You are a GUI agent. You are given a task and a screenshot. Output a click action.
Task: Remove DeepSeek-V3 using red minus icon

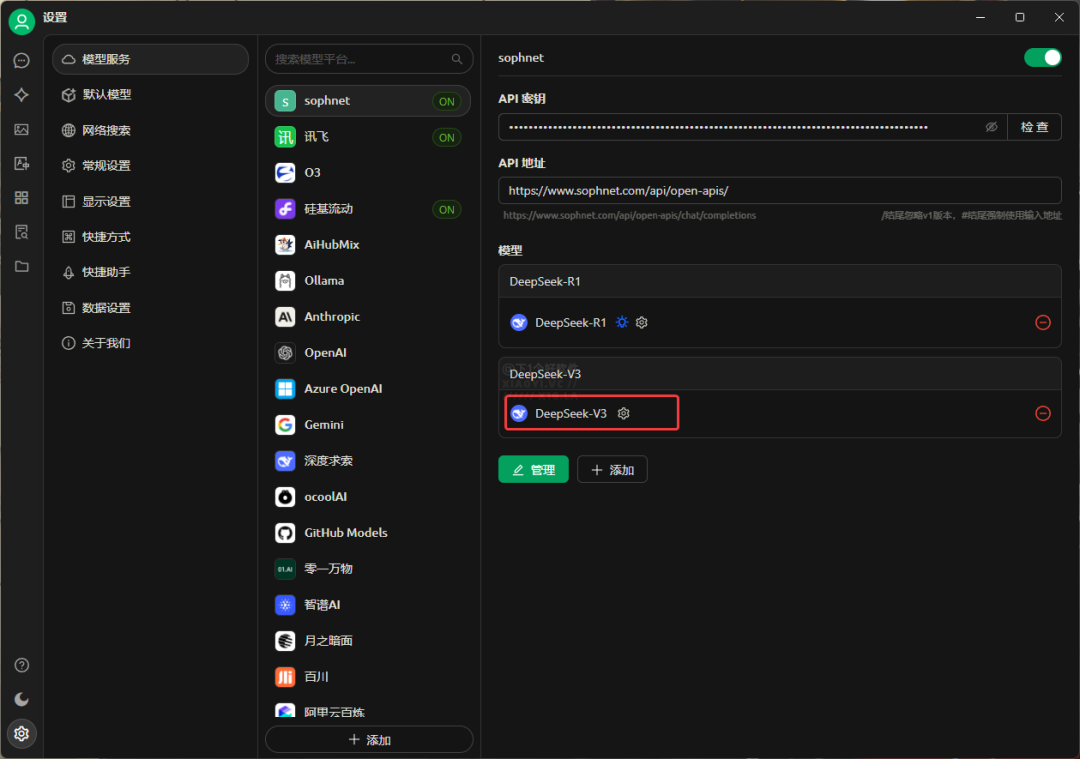point(1043,413)
